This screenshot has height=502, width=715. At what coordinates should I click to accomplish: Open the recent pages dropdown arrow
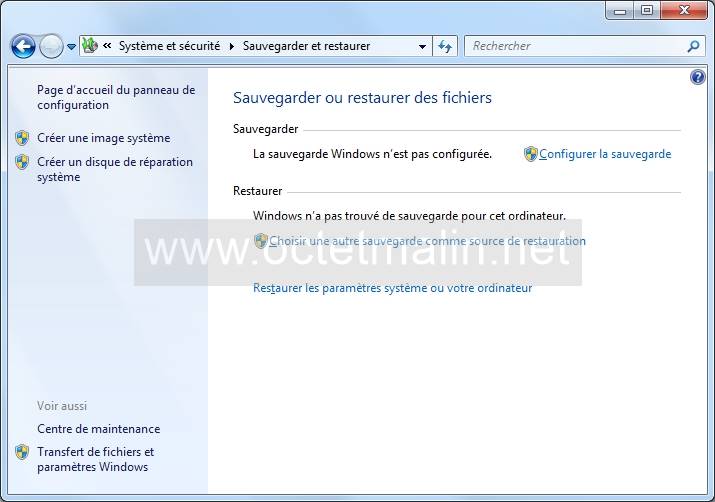click(x=71, y=47)
